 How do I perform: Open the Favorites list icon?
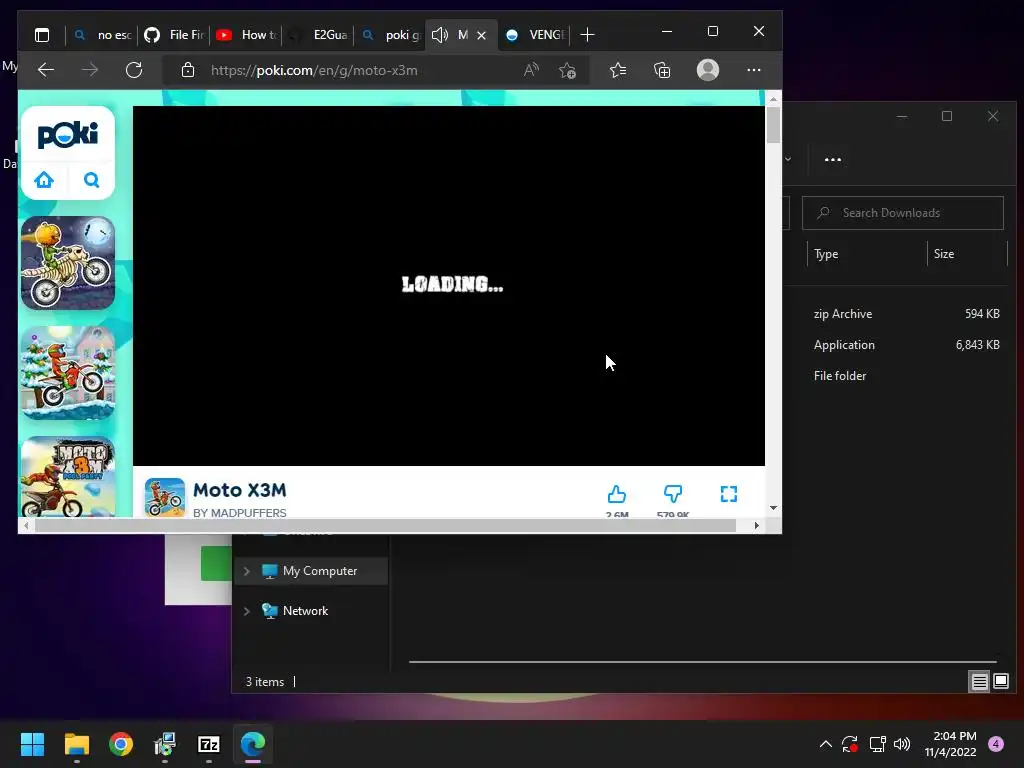pos(618,70)
